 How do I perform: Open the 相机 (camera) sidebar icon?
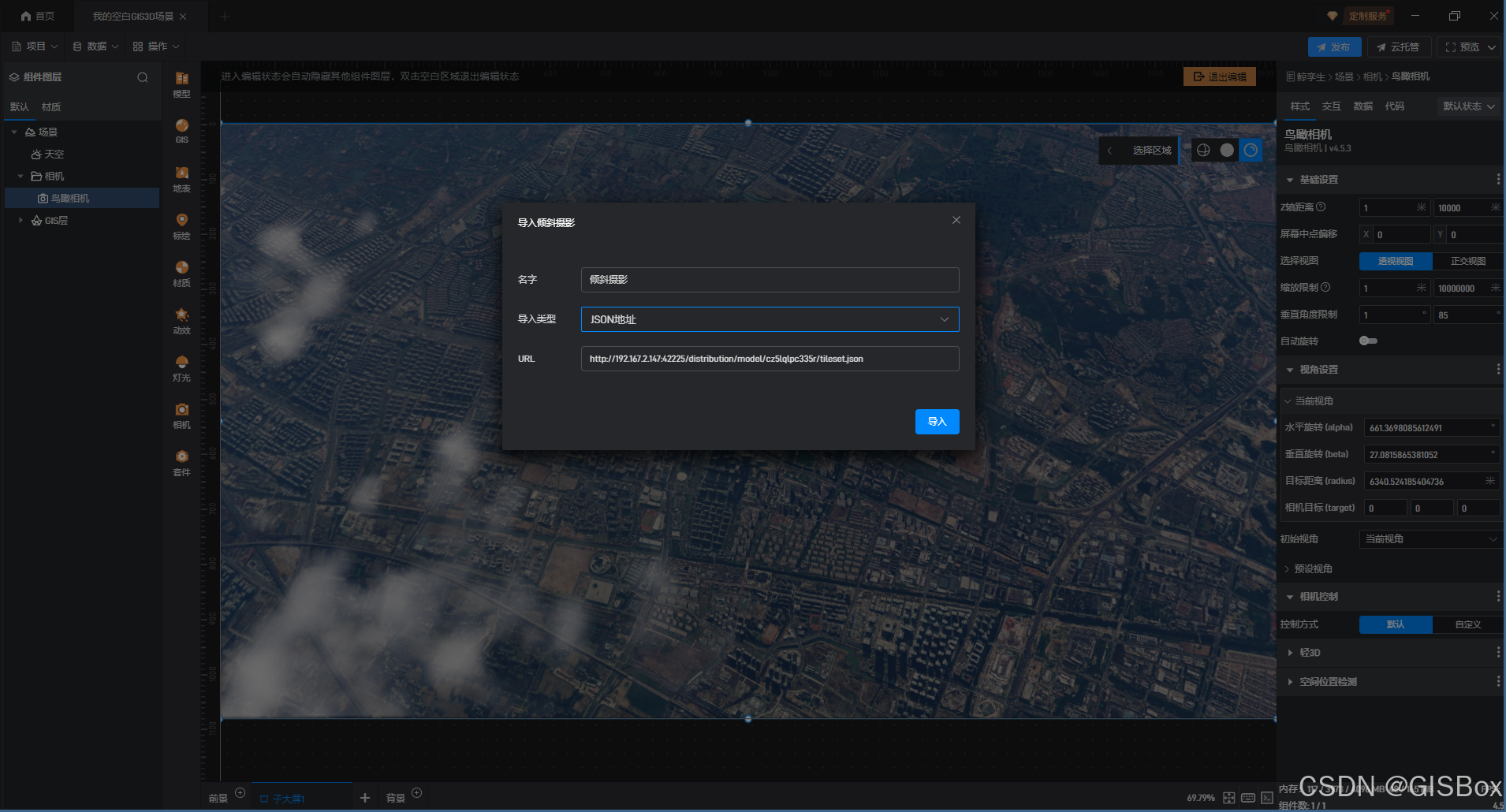click(181, 415)
